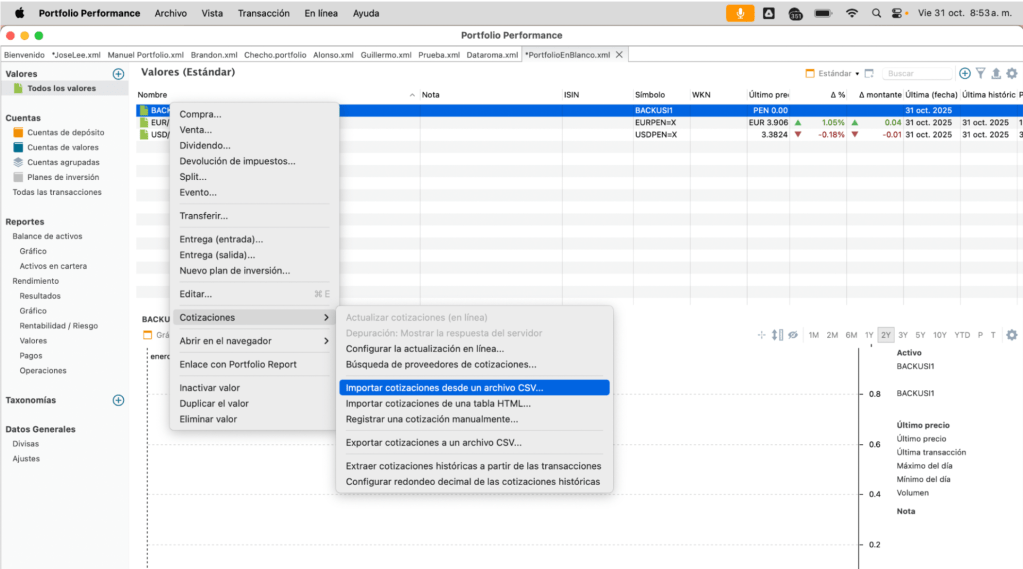Open Cuentas de depósito in sidebar
Viewport: 1023px width, 569px height.
point(65,132)
